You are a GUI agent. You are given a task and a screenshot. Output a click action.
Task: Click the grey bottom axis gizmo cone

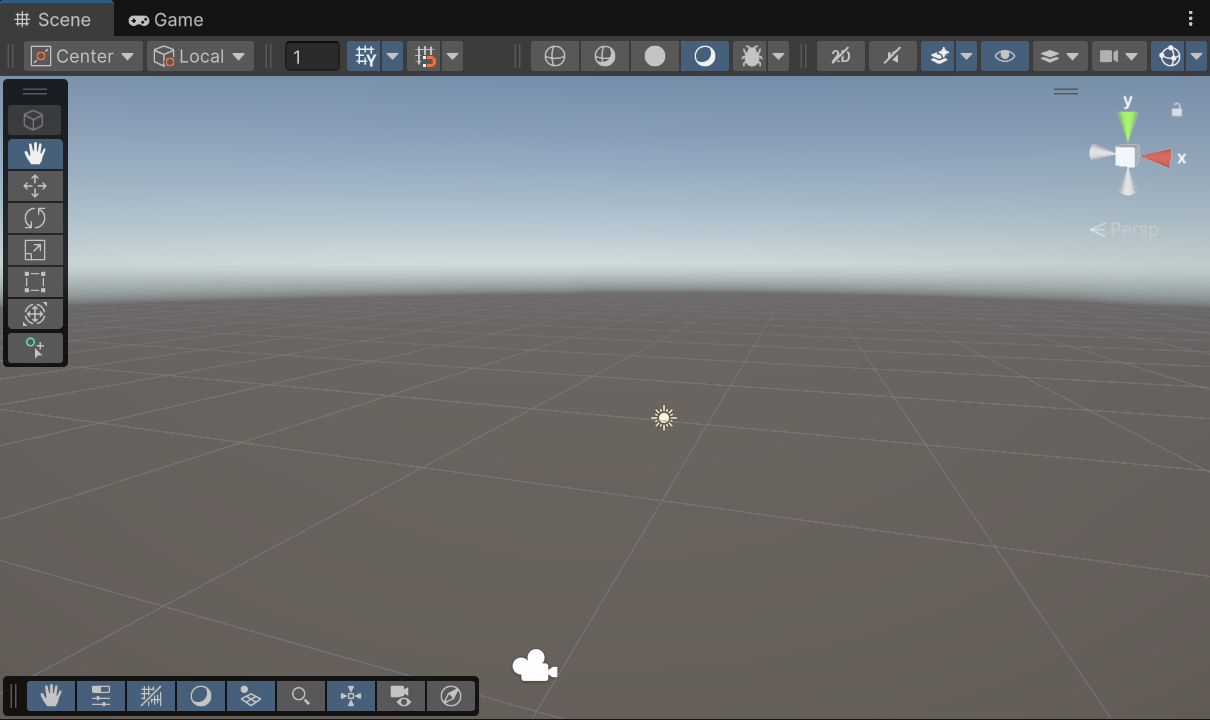click(x=1127, y=182)
